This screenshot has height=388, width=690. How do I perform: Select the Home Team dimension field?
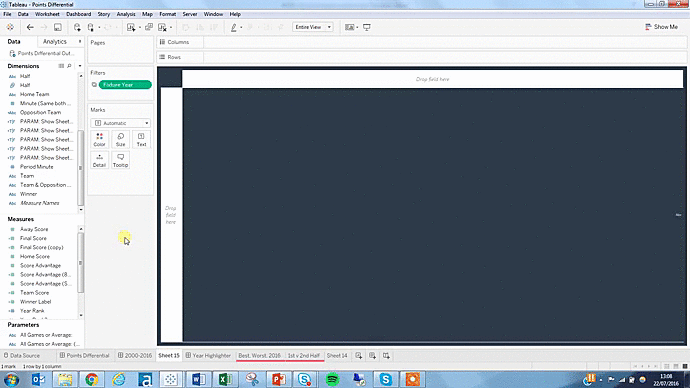[x=34, y=94]
